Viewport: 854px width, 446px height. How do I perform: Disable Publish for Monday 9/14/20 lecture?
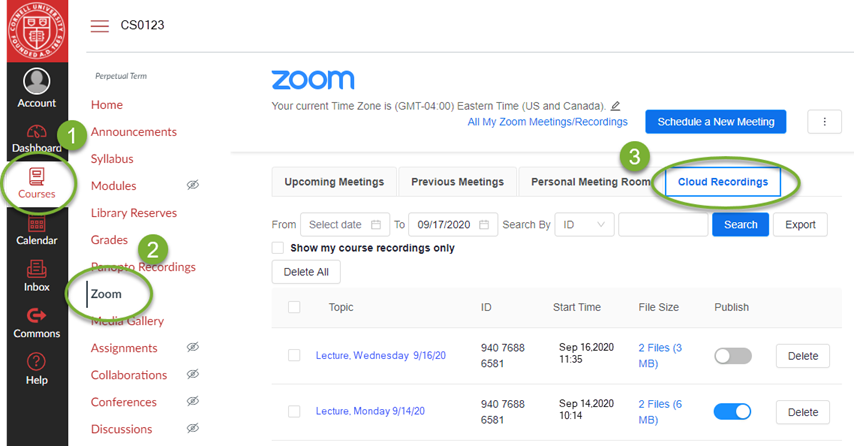pyautogui.click(x=733, y=412)
